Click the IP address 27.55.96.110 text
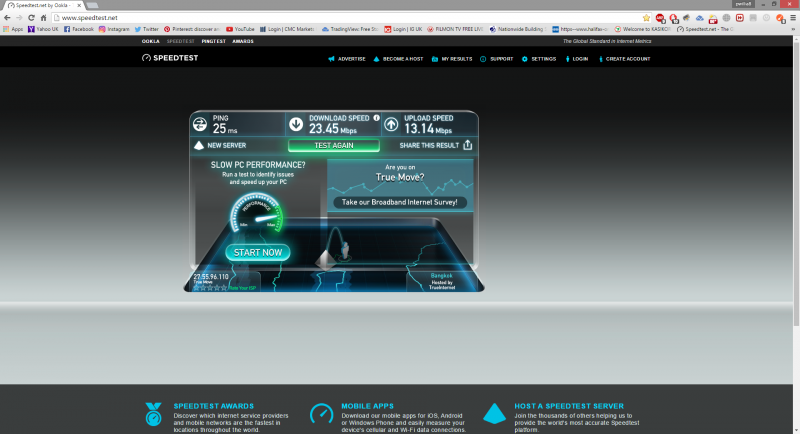Viewport: 800px width, 434px height. tap(211, 276)
